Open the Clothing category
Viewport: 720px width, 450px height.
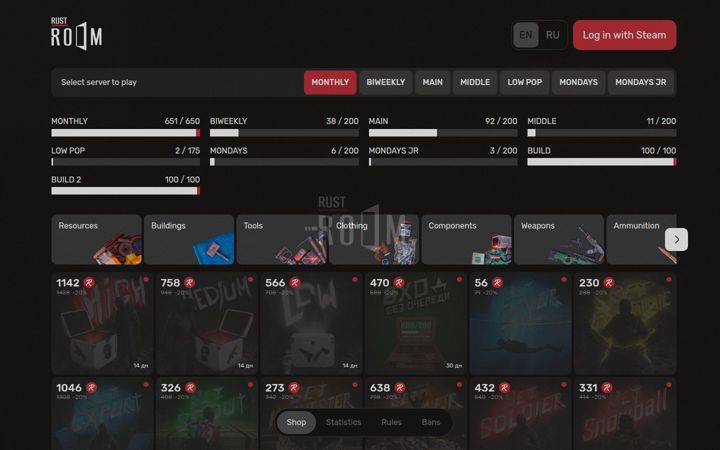pyautogui.click(x=374, y=239)
